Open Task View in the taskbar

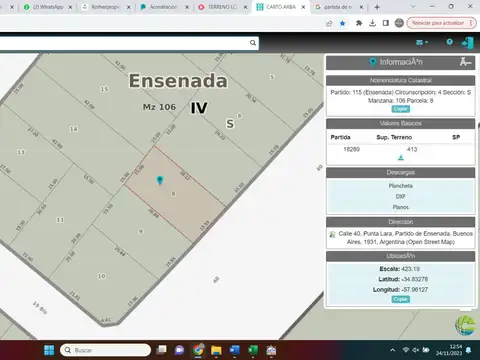[162, 350]
